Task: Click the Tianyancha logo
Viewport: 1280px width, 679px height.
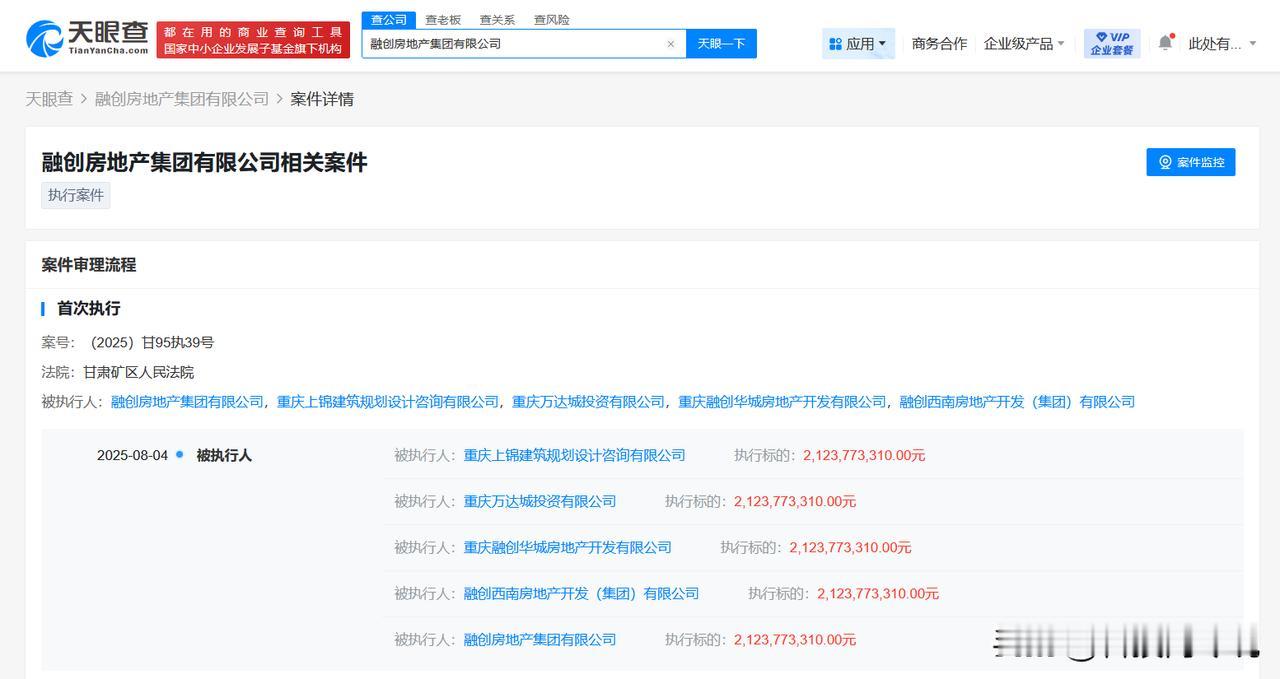Action: point(88,38)
